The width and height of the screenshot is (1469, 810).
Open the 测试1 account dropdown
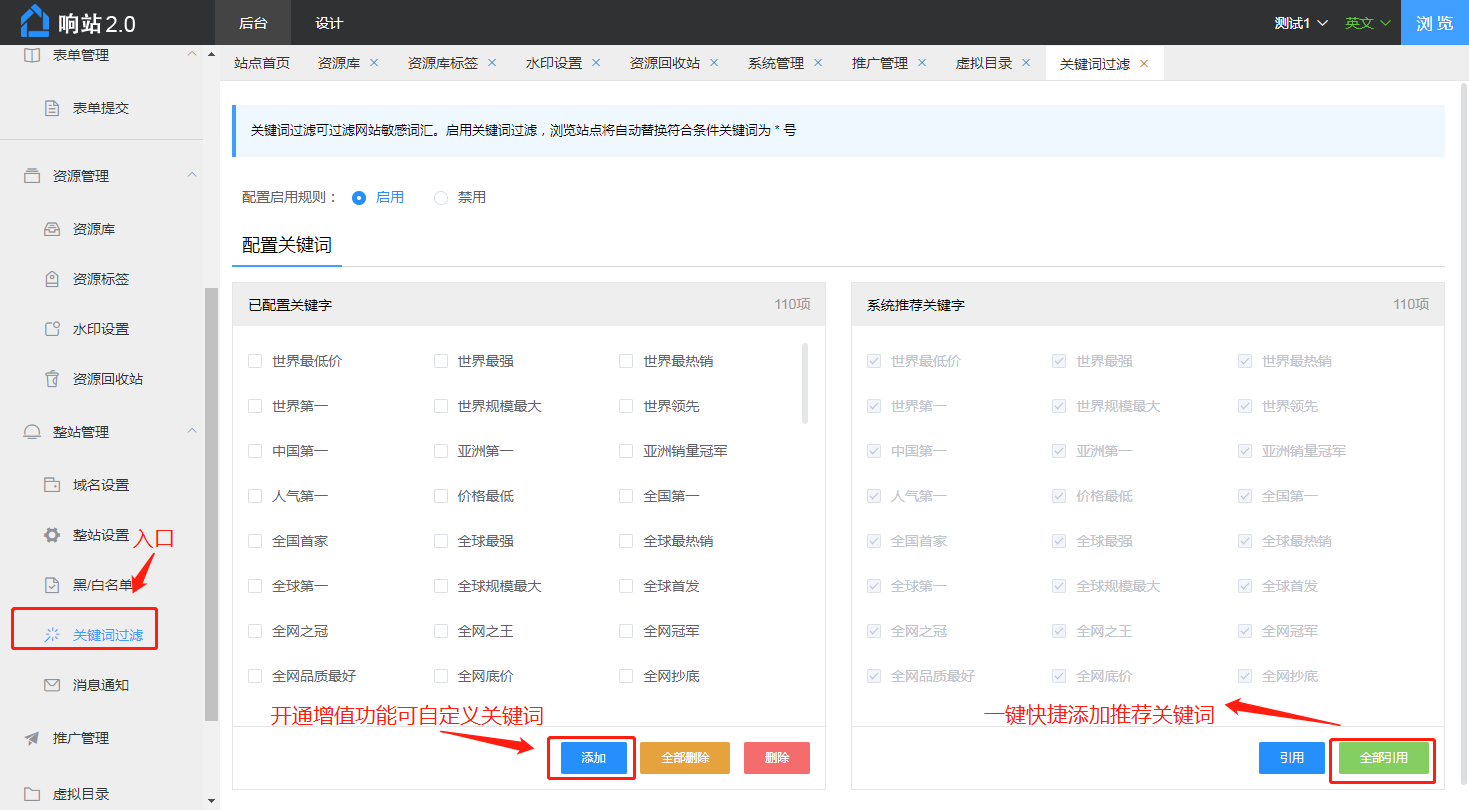[x=1300, y=23]
